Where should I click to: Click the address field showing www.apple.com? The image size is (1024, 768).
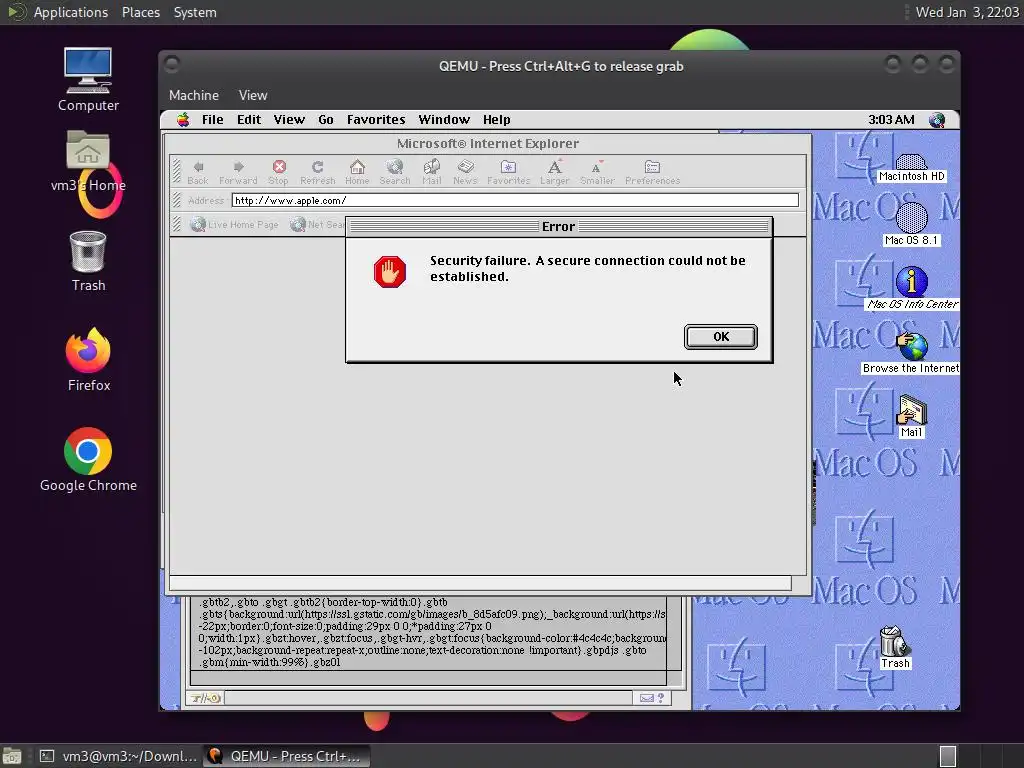point(515,200)
